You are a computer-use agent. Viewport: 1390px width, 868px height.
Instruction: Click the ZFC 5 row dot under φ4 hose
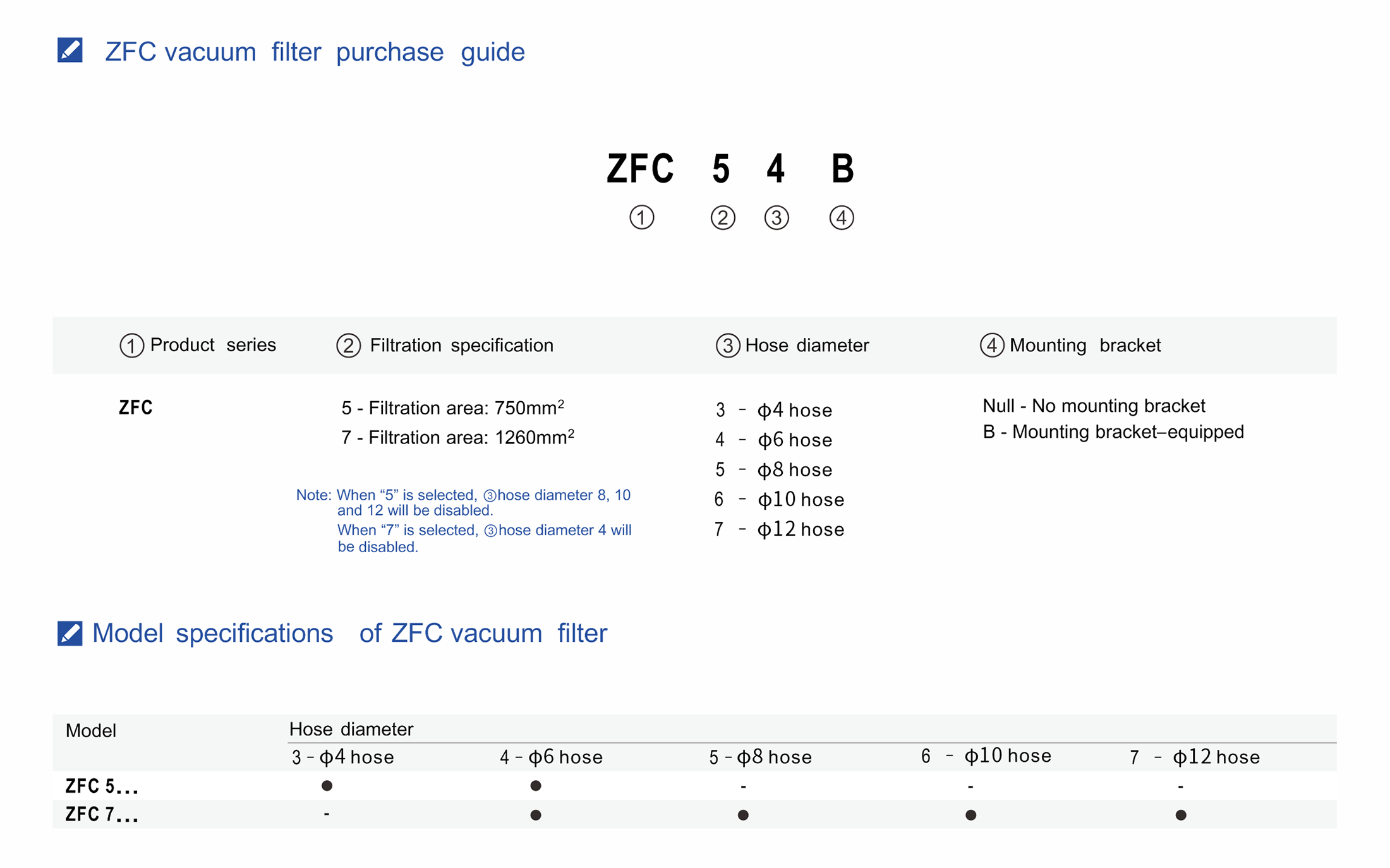[327, 786]
